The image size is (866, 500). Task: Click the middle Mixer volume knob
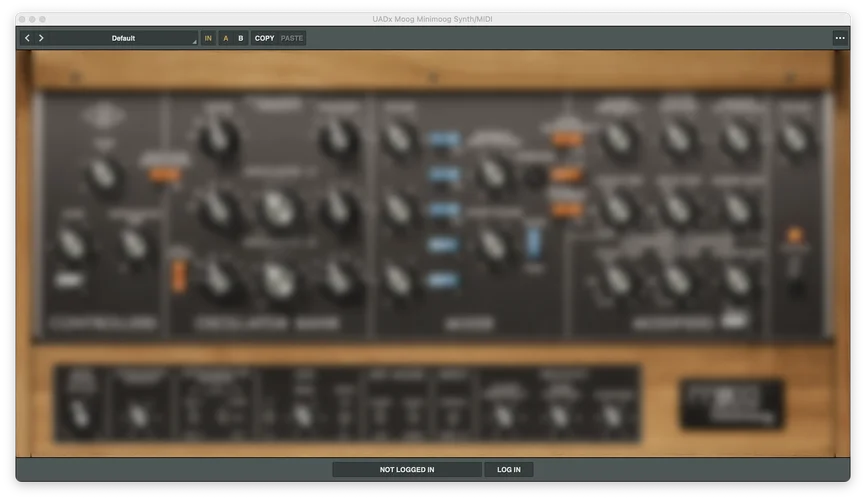398,210
